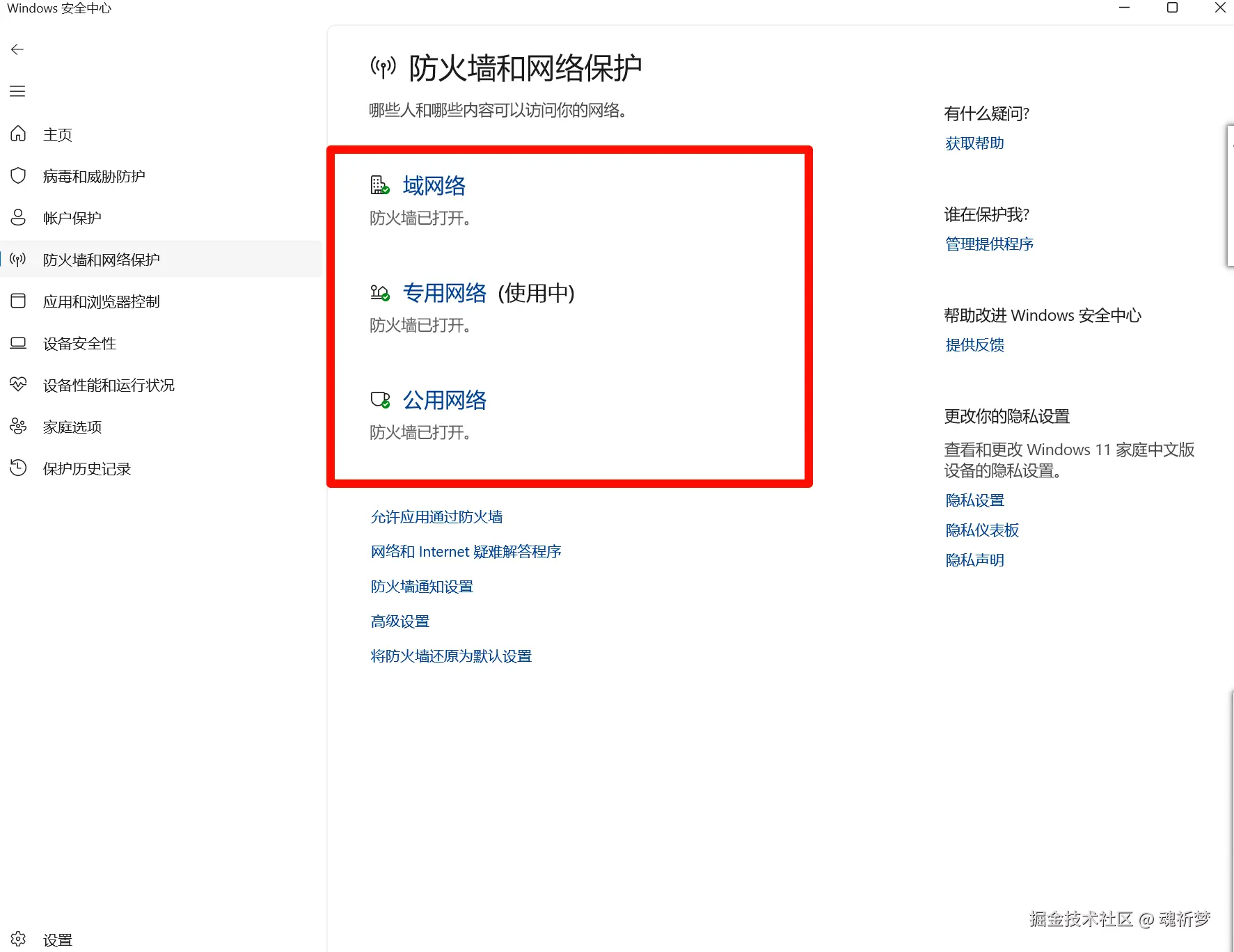Open the hamburger navigation menu
Screen dimensions: 1234x952
point(17,91)
